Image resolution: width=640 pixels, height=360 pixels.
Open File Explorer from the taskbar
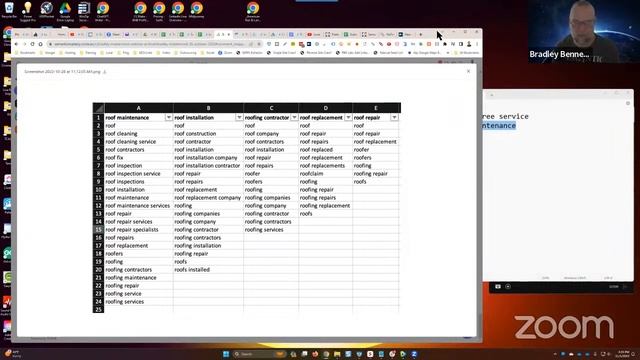(337, 354)
